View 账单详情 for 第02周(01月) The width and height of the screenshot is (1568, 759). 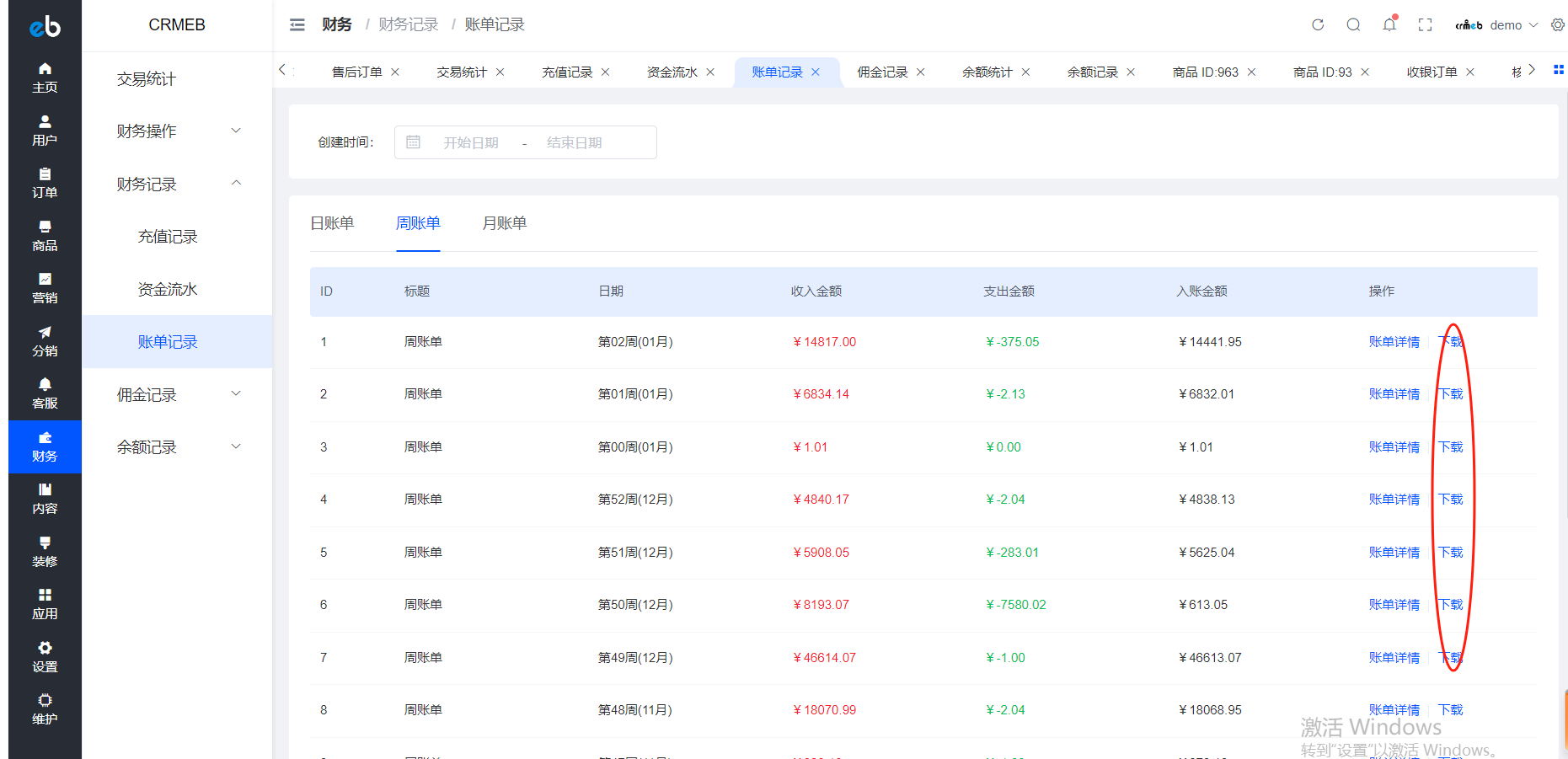1394,342
